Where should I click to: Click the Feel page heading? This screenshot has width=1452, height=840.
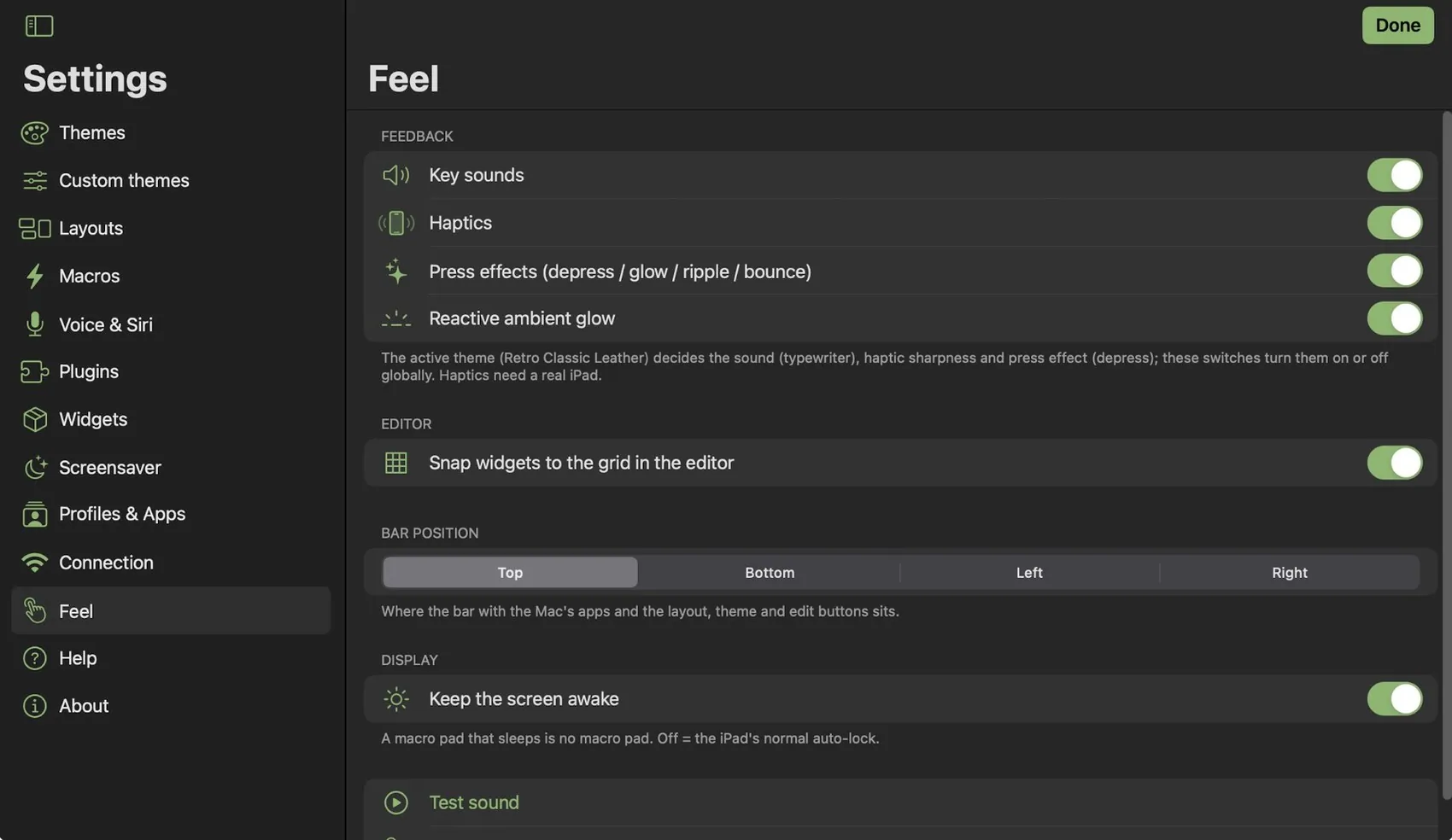coord(403,79)
